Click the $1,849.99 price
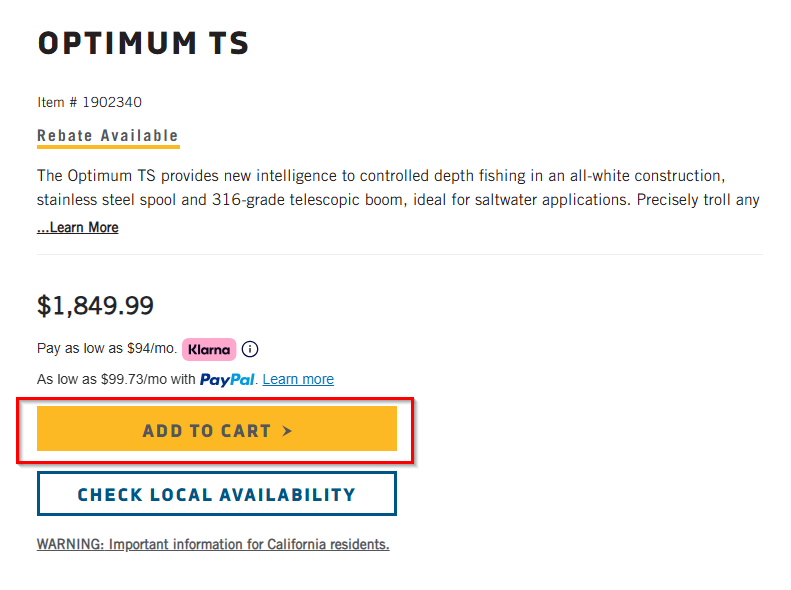Image resolution: width=791 pixels, height=590 pixels. click(x=95, y=306)
